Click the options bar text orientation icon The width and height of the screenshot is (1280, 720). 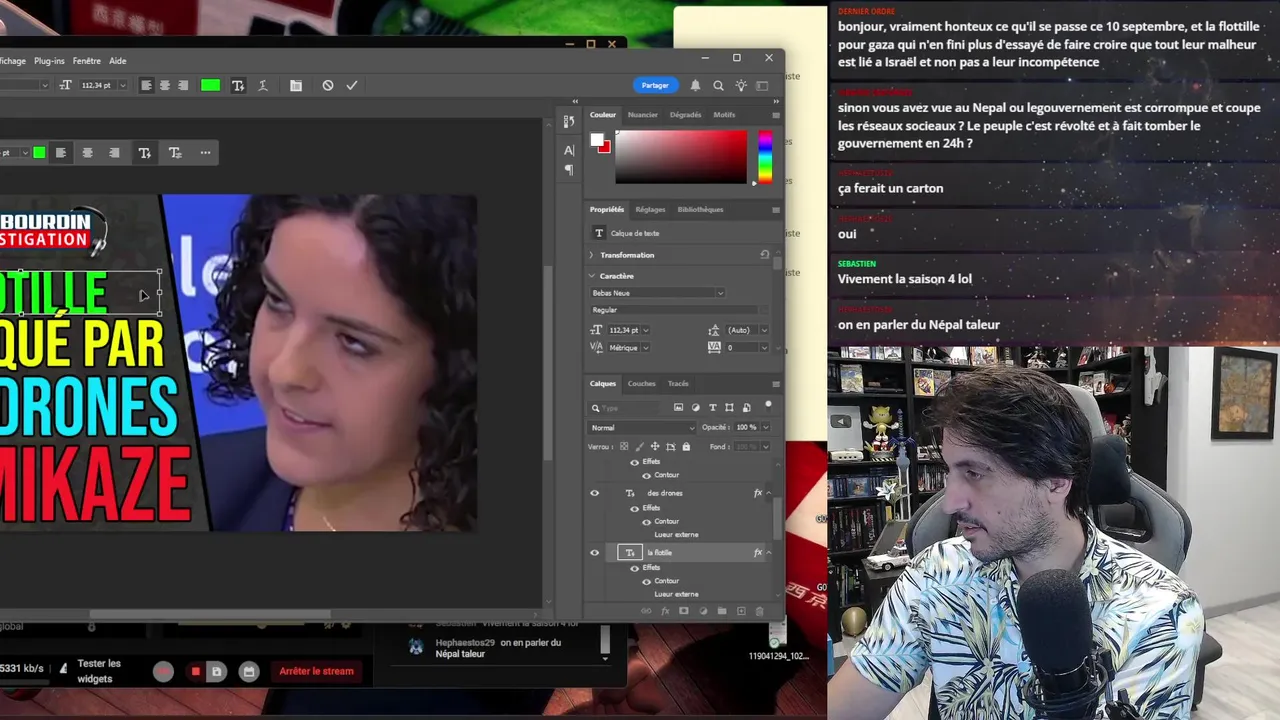point(238,86)
